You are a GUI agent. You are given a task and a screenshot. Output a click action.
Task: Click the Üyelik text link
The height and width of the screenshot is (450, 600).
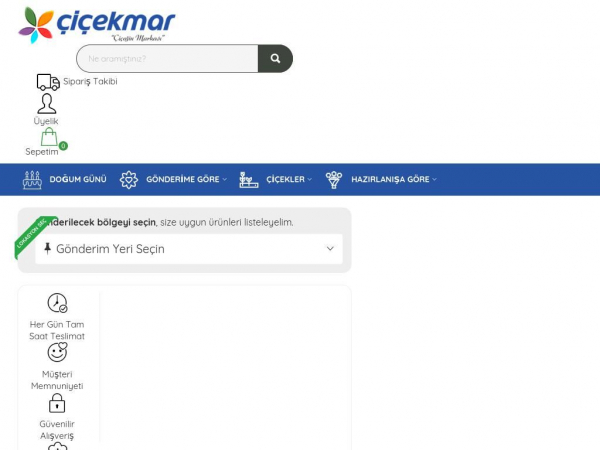pos(46,122)
